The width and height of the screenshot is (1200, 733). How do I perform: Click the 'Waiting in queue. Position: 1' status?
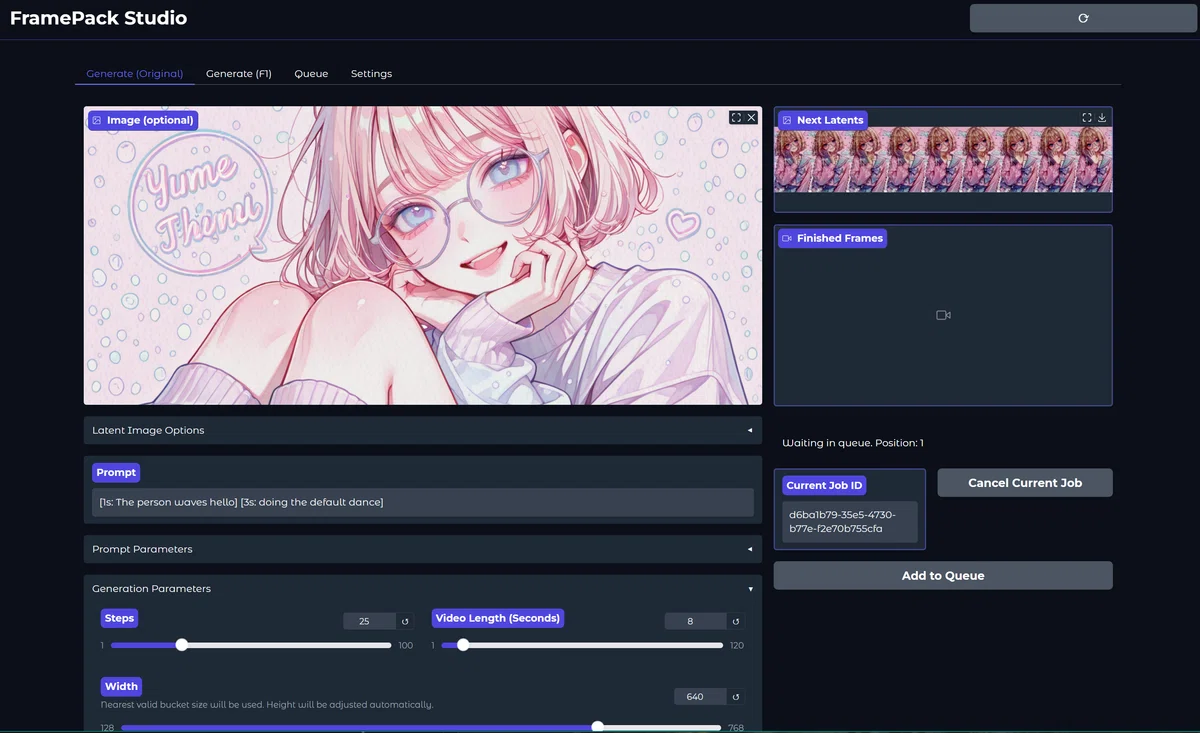[x=853, y=443]
